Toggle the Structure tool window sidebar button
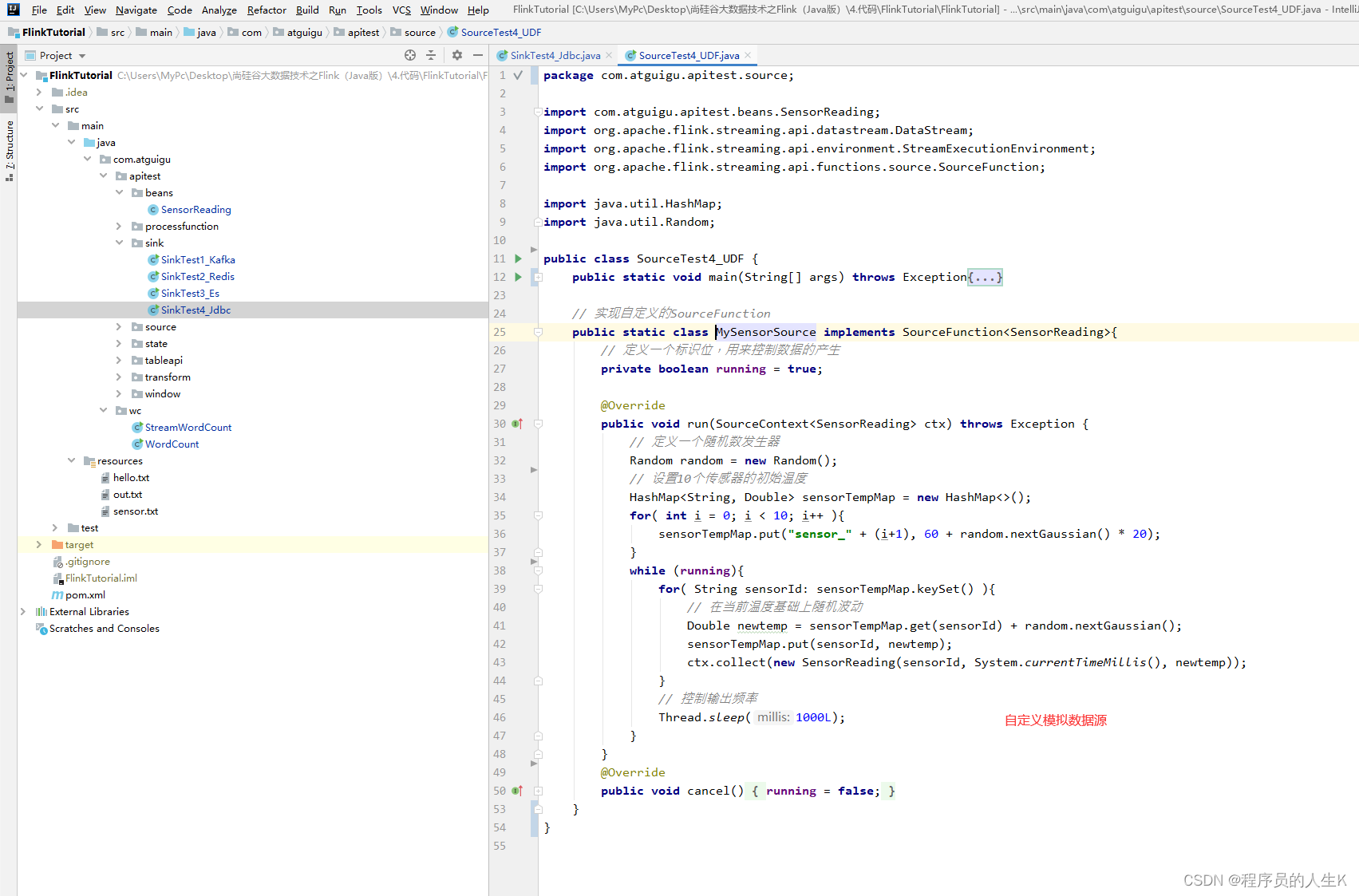Image resolution: width=1359 pixels, height=896 pixels. point(9,150)
